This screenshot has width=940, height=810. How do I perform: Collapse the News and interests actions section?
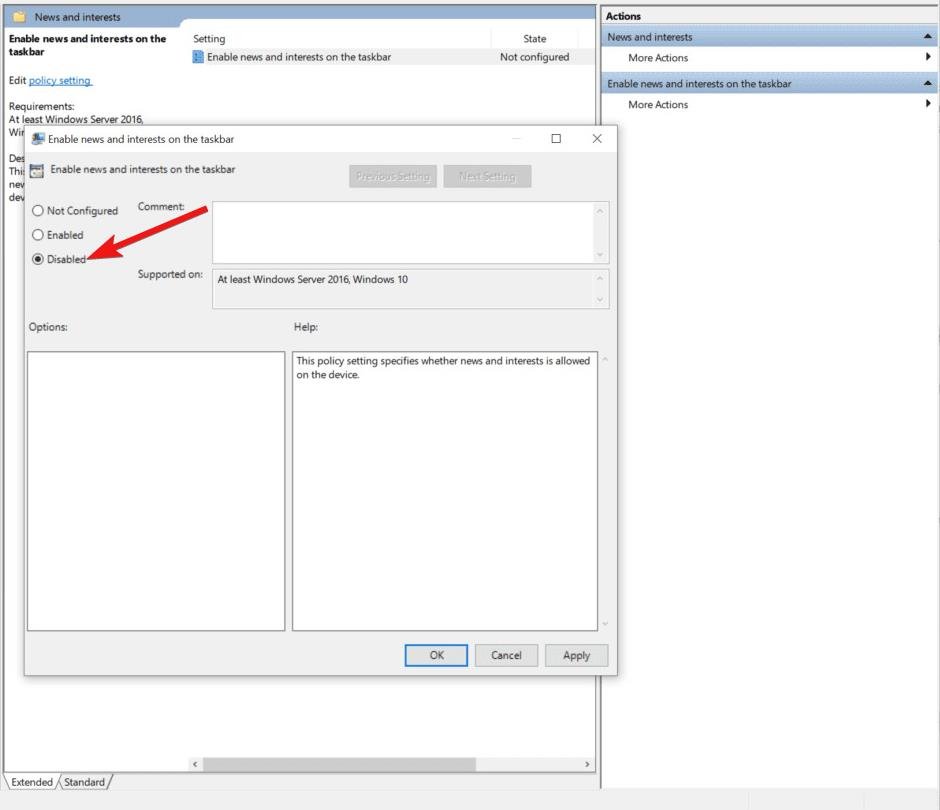(x=927, y=37)
